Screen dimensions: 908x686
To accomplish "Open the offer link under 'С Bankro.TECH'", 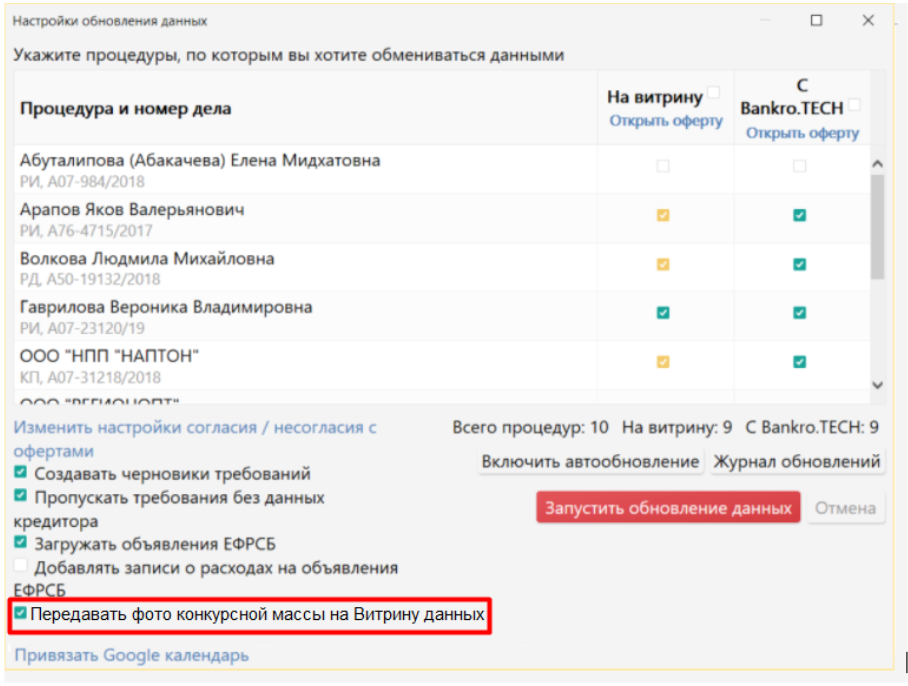I will pos(802,133).
